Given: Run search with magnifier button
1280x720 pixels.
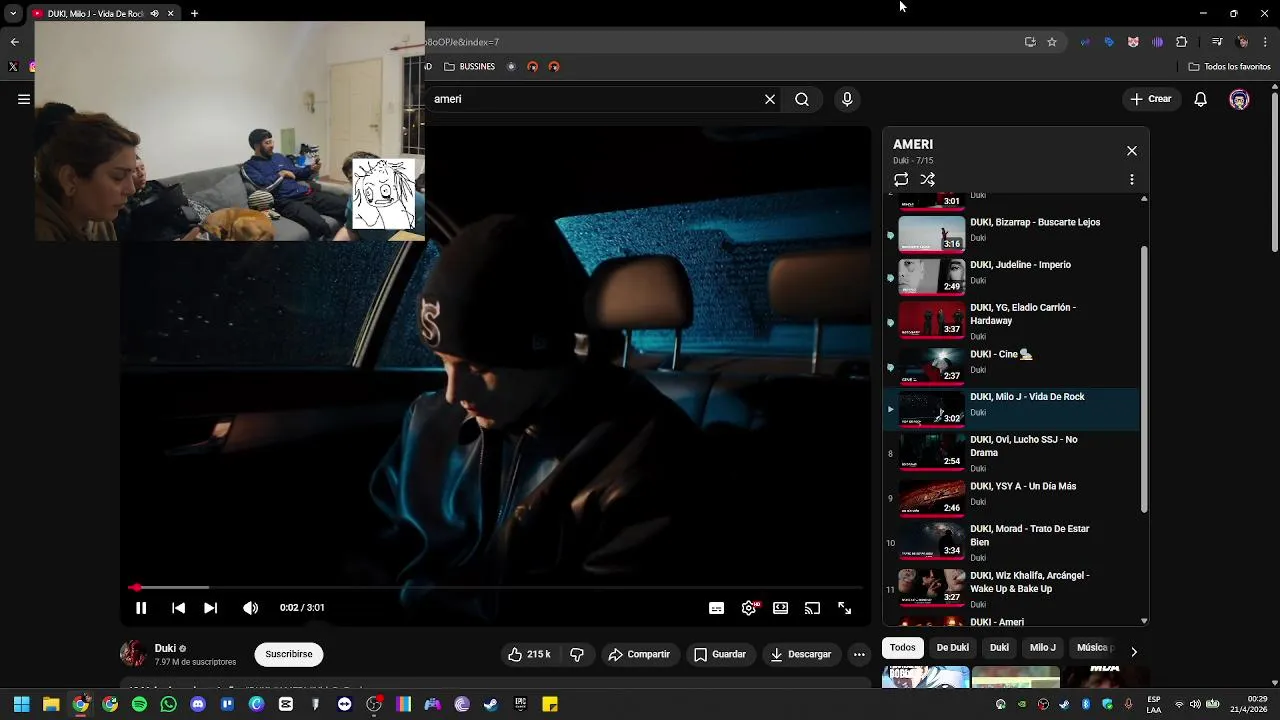Looking at the screenshot, I should (802, 99).
